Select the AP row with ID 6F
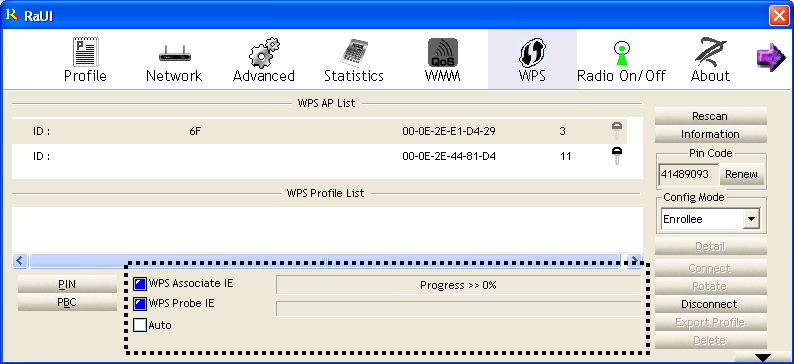This screenshot has width=794, height=364. point(320,132)
